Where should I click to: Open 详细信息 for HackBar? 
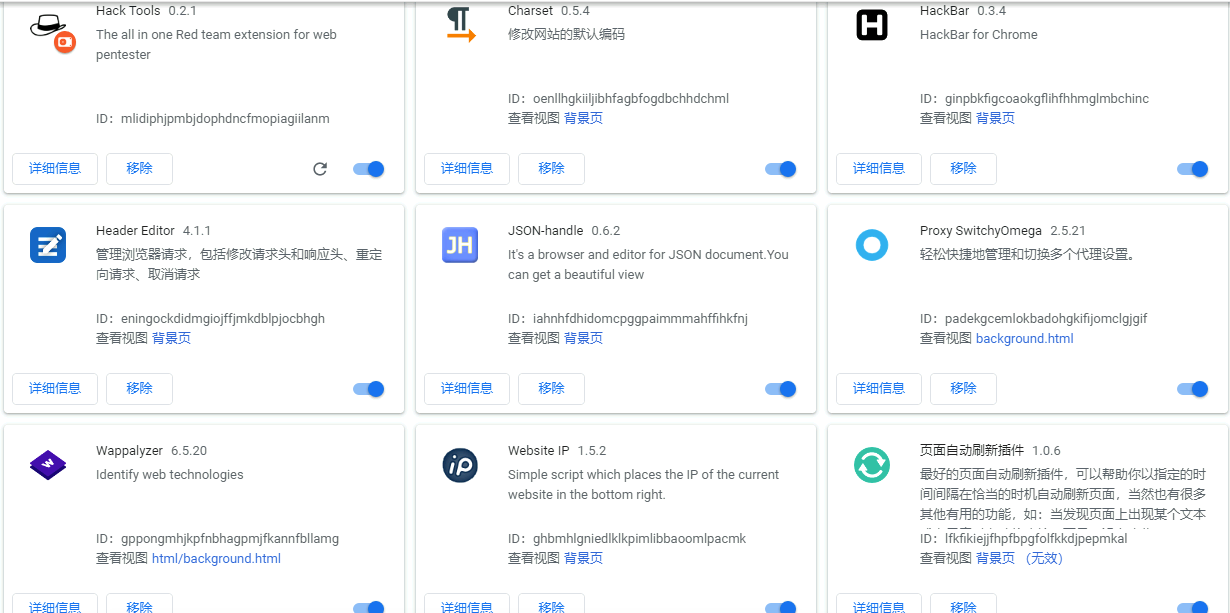pos(879,169)
